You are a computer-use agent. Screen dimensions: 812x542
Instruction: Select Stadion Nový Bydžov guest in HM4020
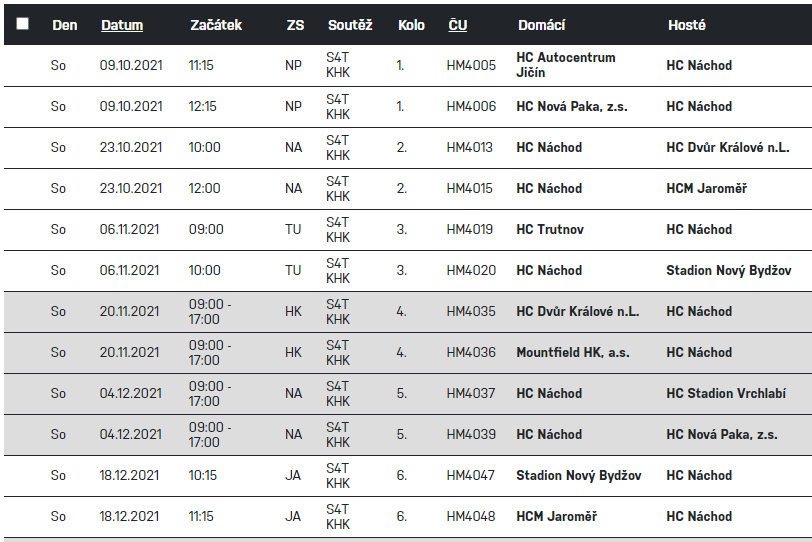click(x=729, y=271)
